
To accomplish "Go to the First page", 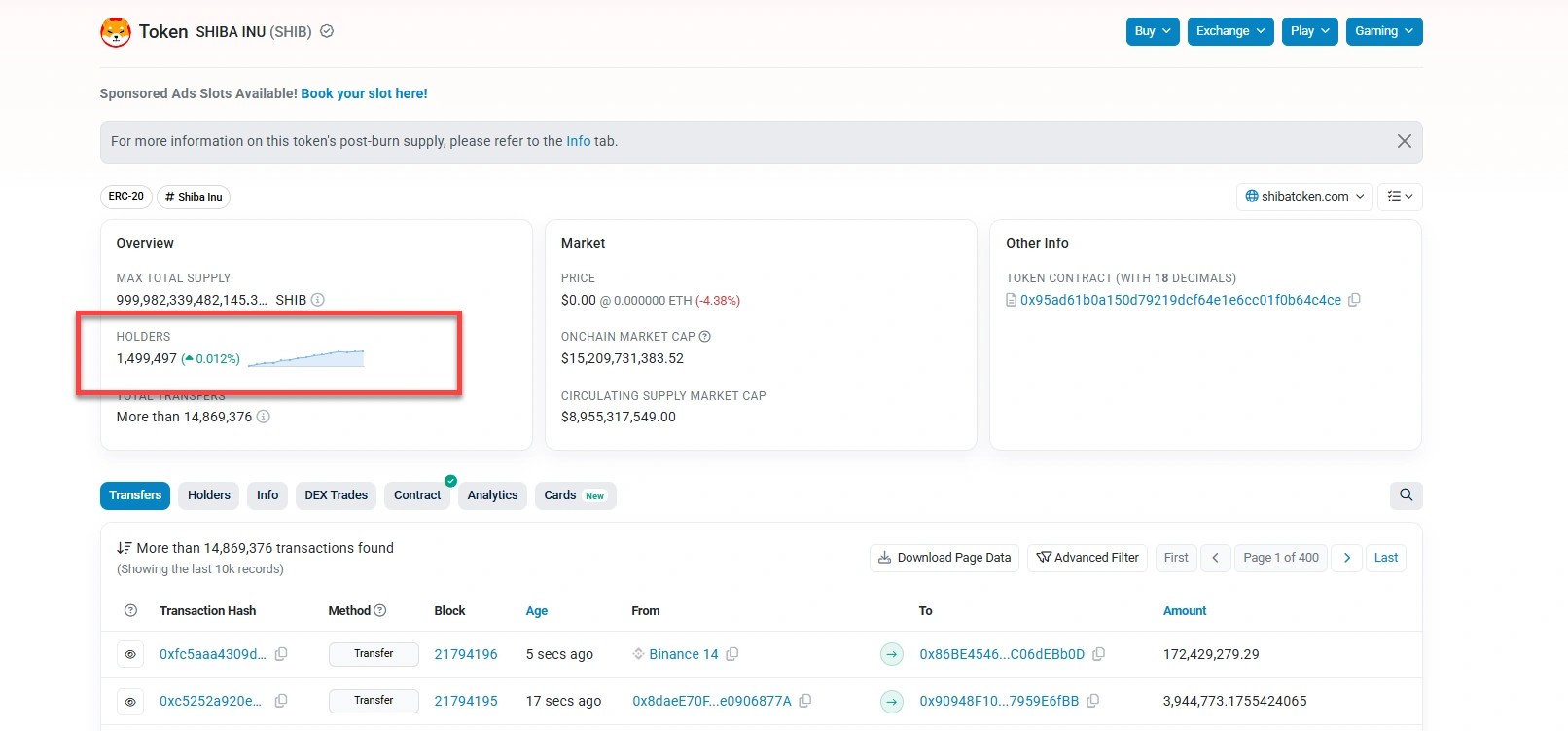I will point(1176,558).
